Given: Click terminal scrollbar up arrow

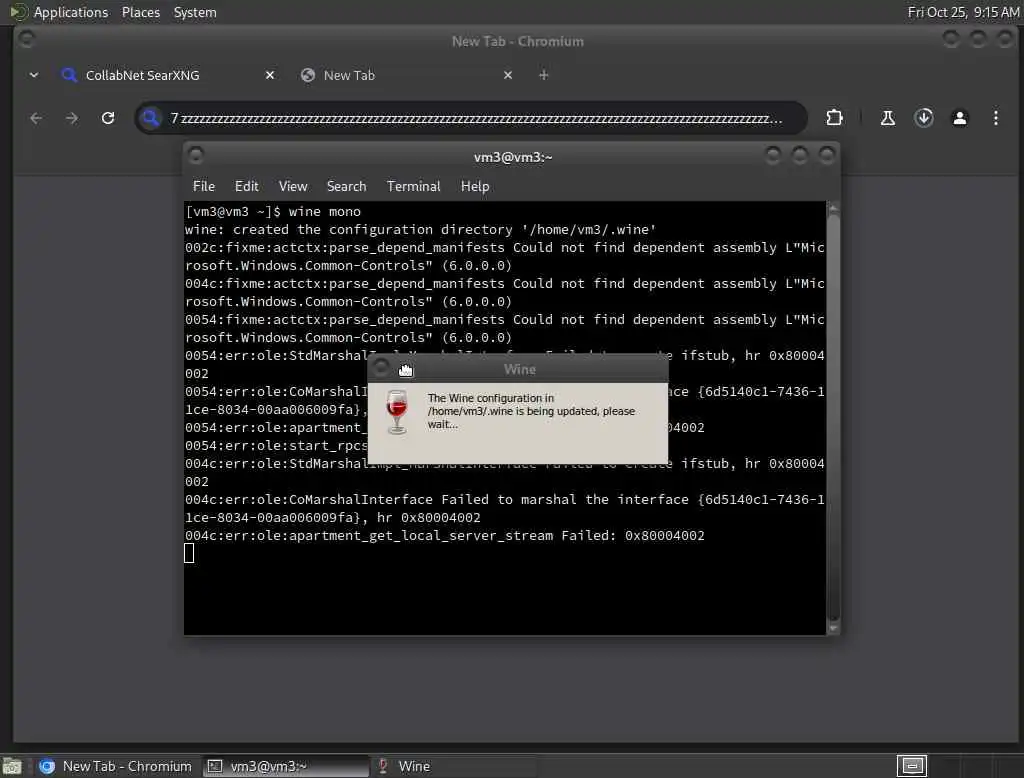Looking at the screenshot, I should point(833,208).
